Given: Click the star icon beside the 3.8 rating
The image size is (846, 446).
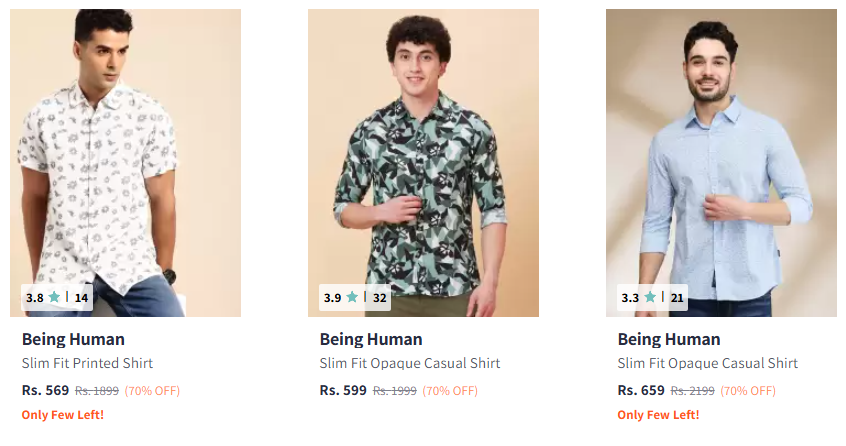Looking at the screenshot, I should click(54, 297).
